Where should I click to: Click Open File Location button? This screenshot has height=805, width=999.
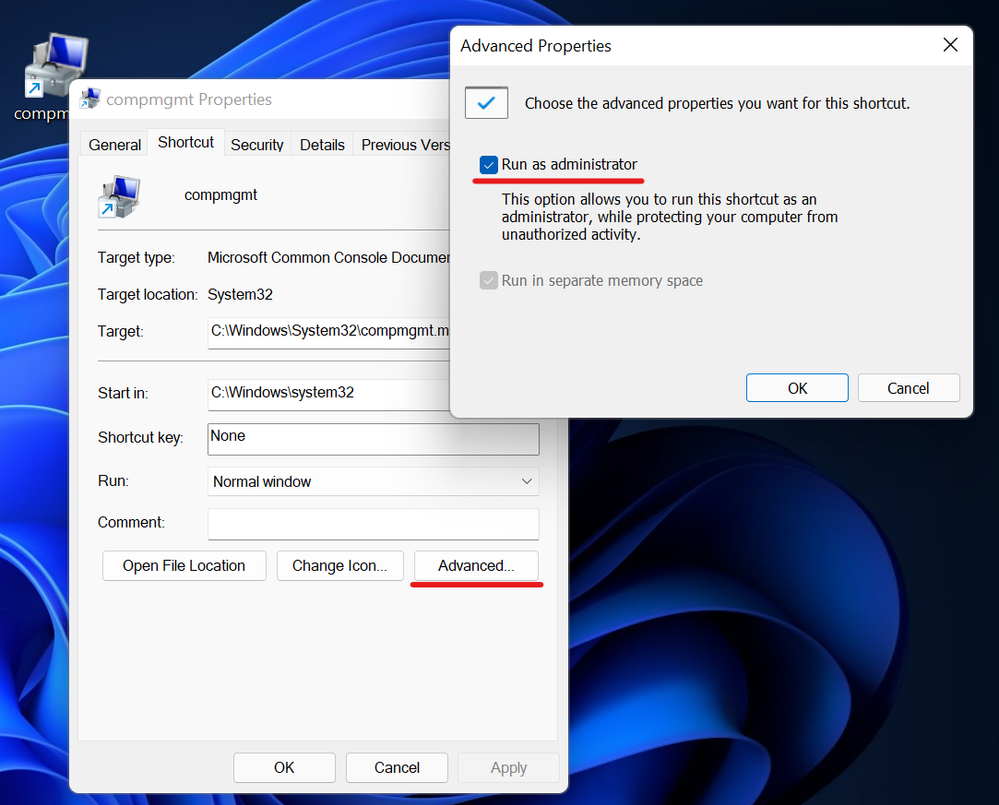[x=184, y=566]
